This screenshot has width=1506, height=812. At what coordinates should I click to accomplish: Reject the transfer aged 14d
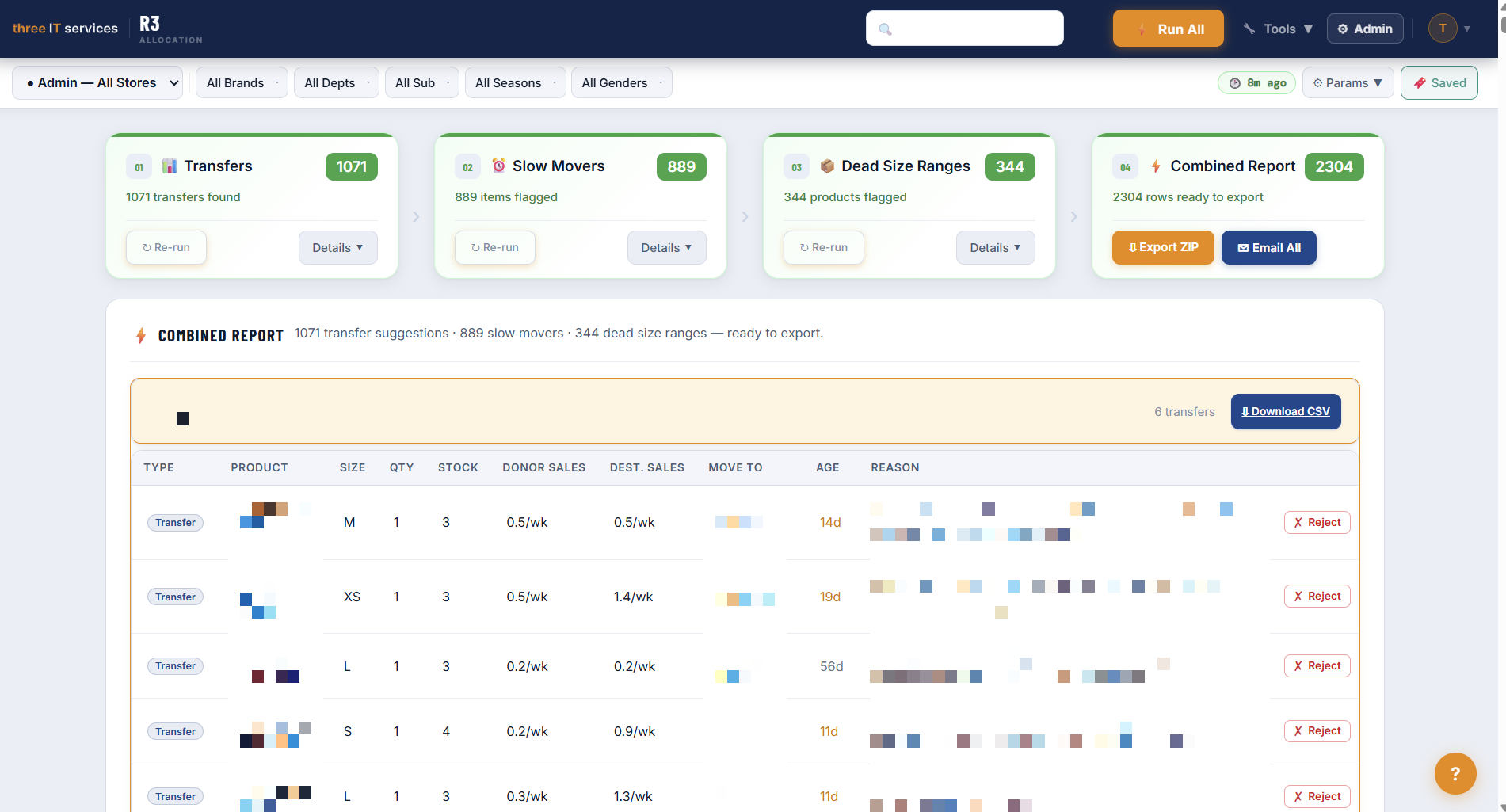tap(1317, 522)
